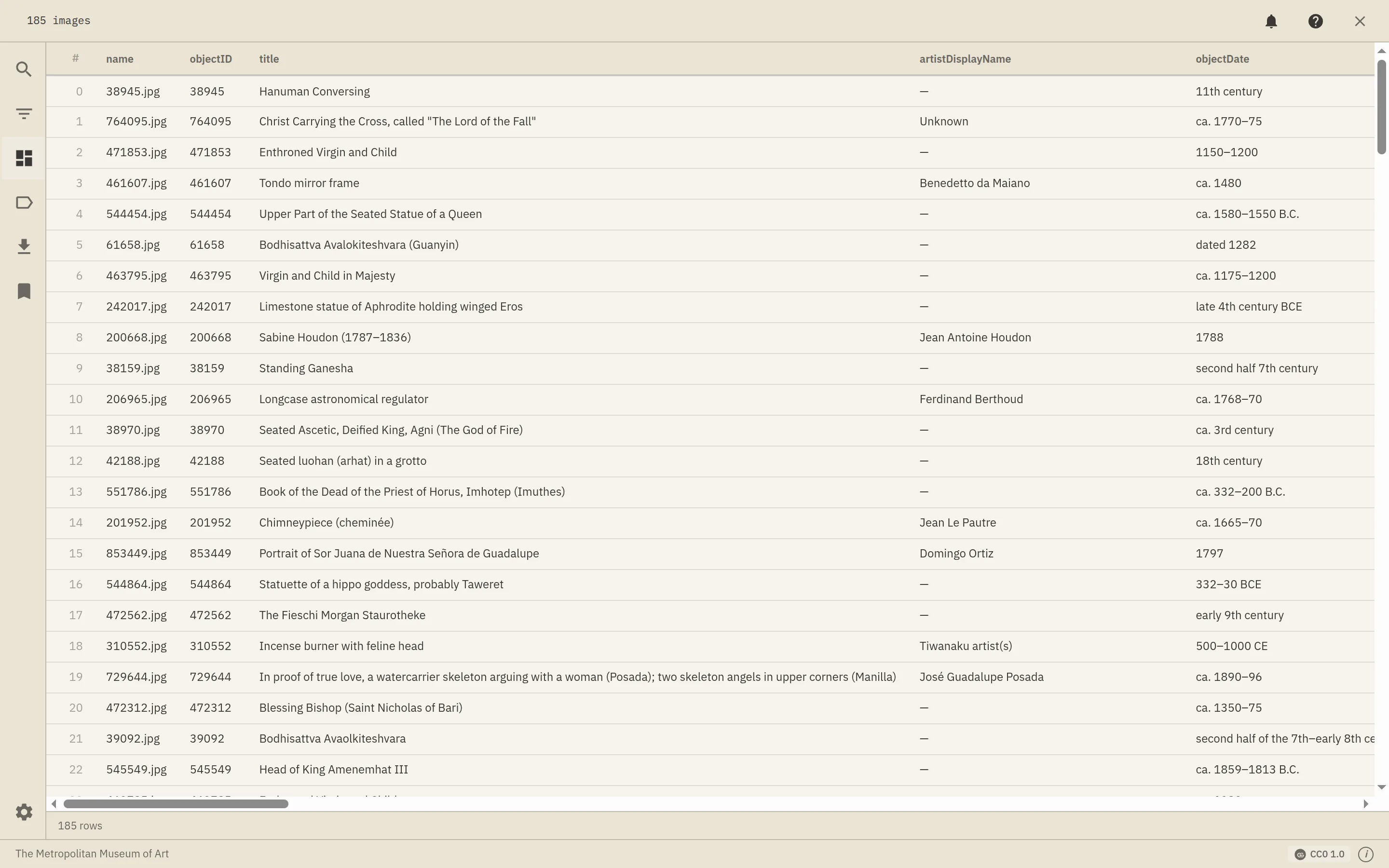The image size is (1389, 868).
Task: Select Bodhisattva Avalokiteshvara (Guanyin) title
Action: 359,245
